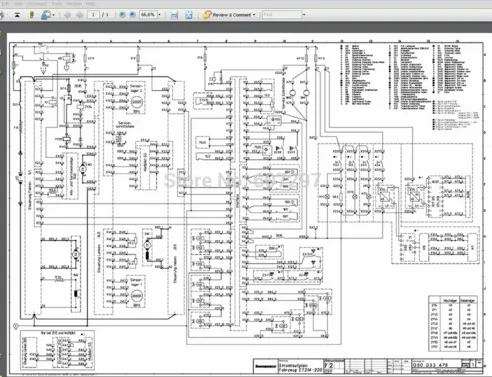Click the zoom out minus button
Screen dimensions: 492x377
pyautogui.click(x=122, y=15)
